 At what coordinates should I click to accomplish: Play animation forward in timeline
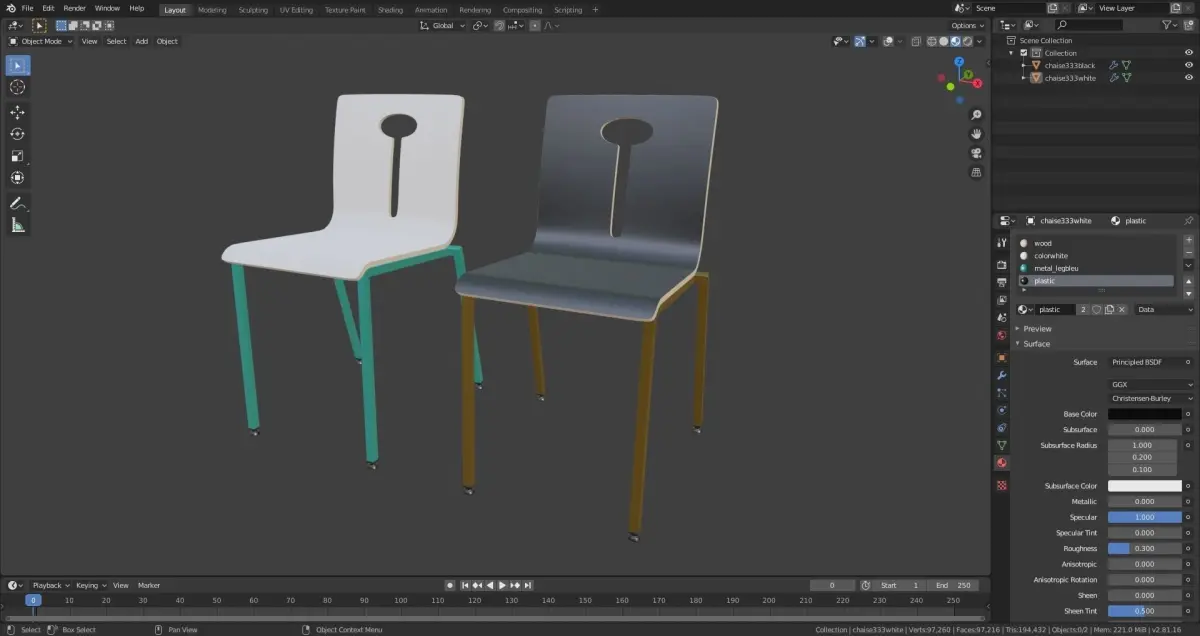click(x=502, y=585)
